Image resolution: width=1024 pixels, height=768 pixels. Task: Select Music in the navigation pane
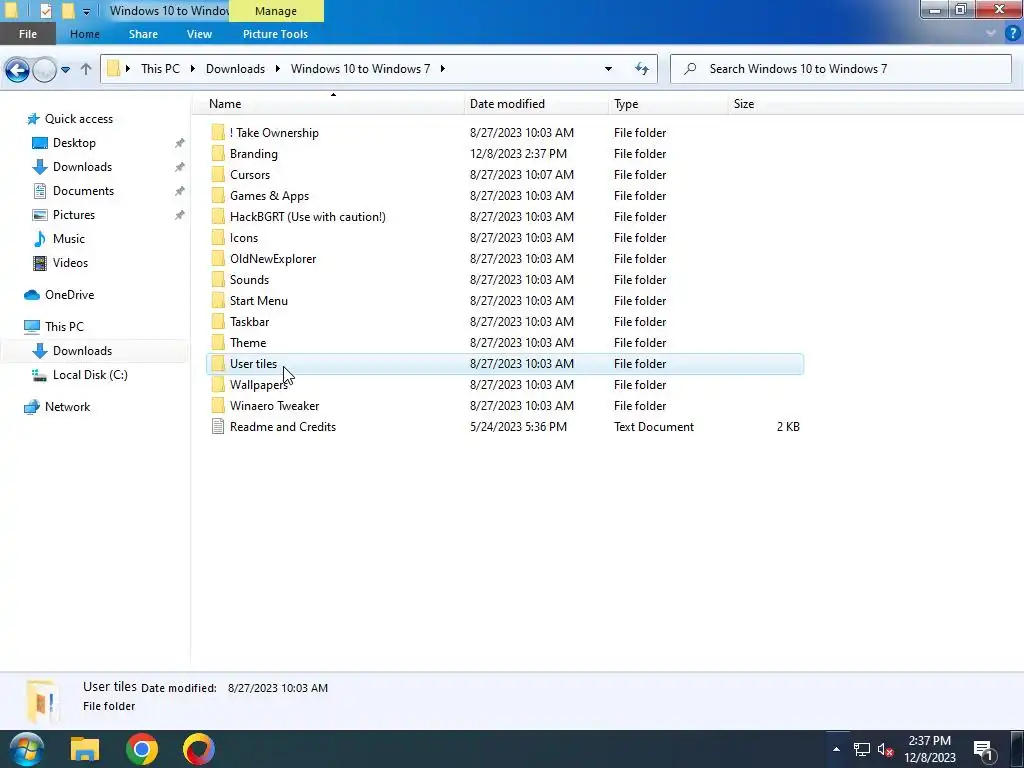coord(69,239)
